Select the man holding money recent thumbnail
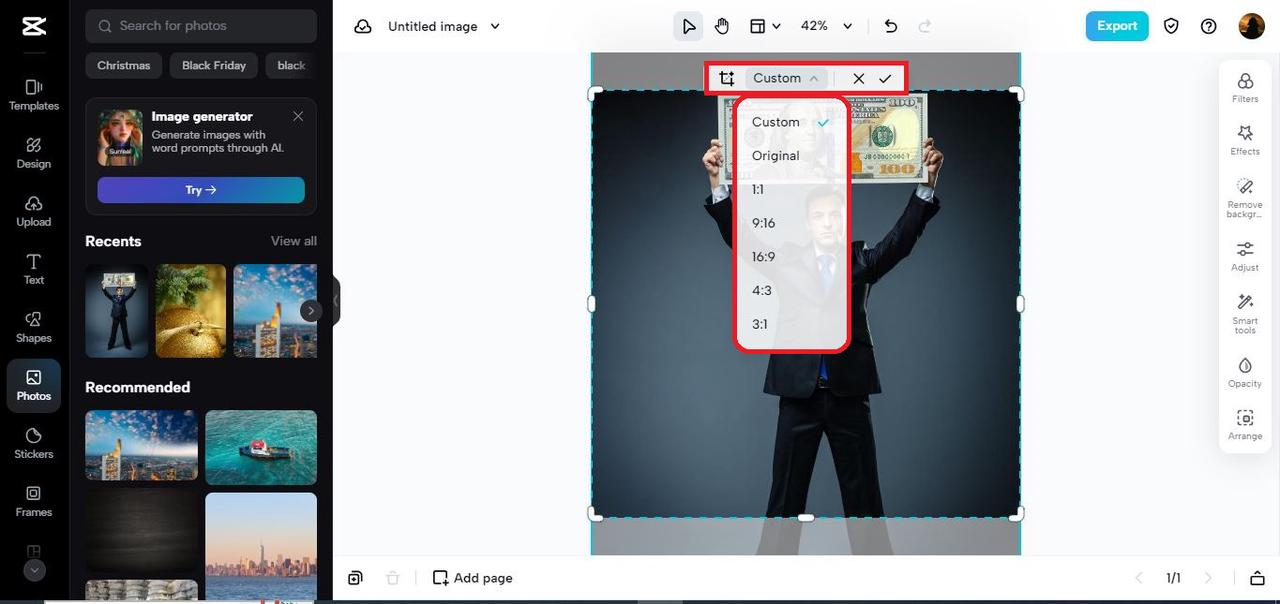This screenshot has height=604, width=1280. tap(117, 311)
